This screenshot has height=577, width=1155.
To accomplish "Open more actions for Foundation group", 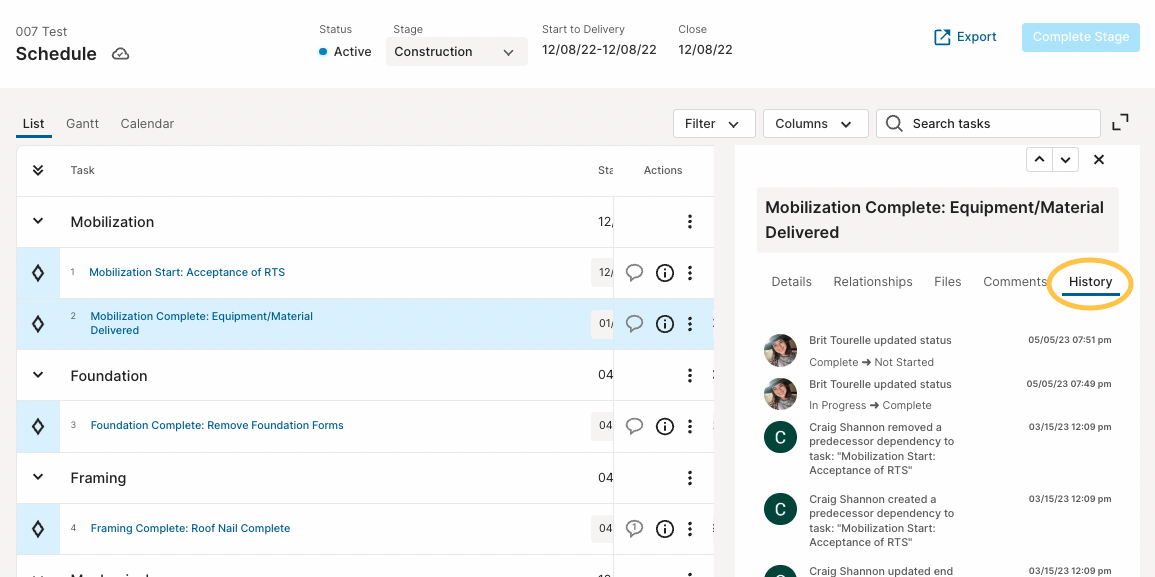I will pyautogui.click(x=689, y=375).
